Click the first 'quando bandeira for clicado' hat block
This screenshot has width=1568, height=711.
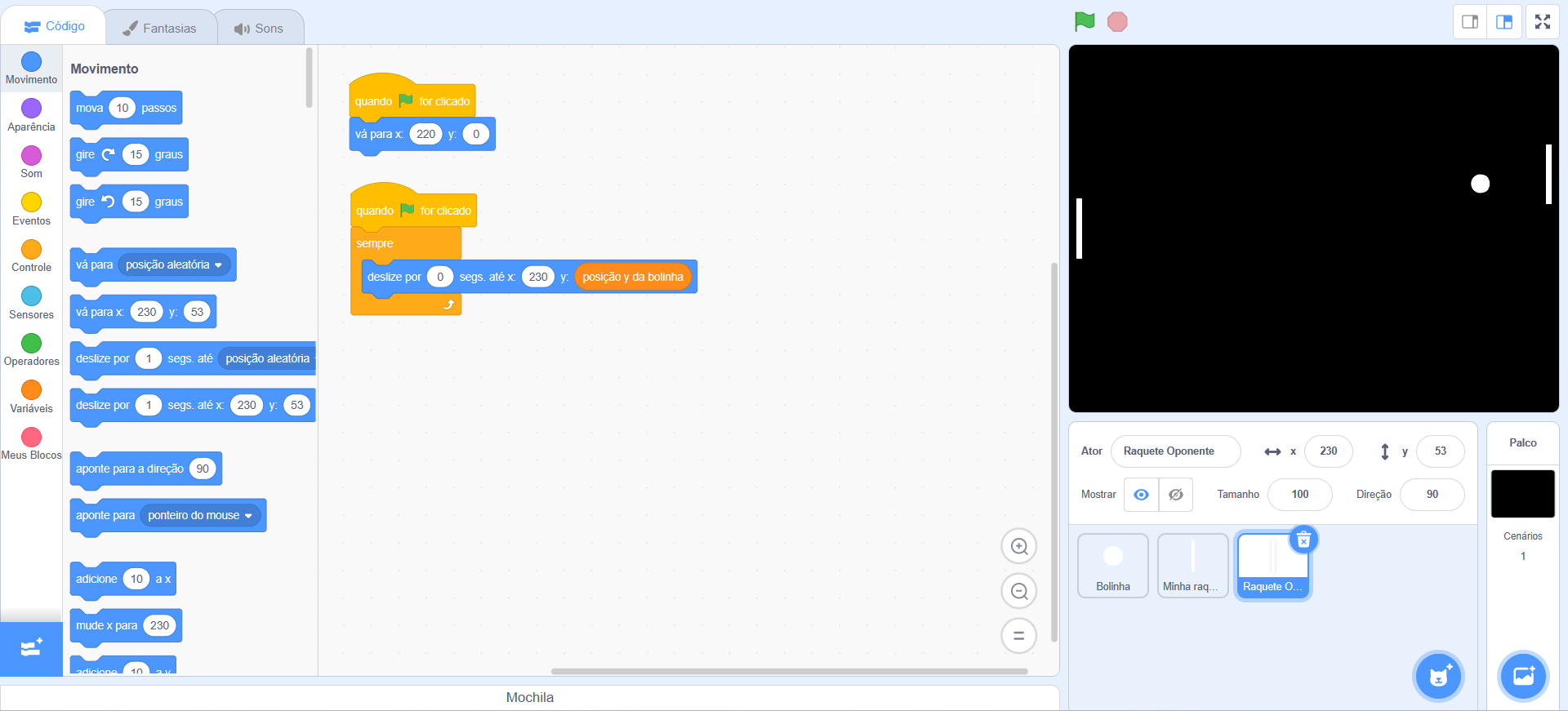[x=412, y=101]
